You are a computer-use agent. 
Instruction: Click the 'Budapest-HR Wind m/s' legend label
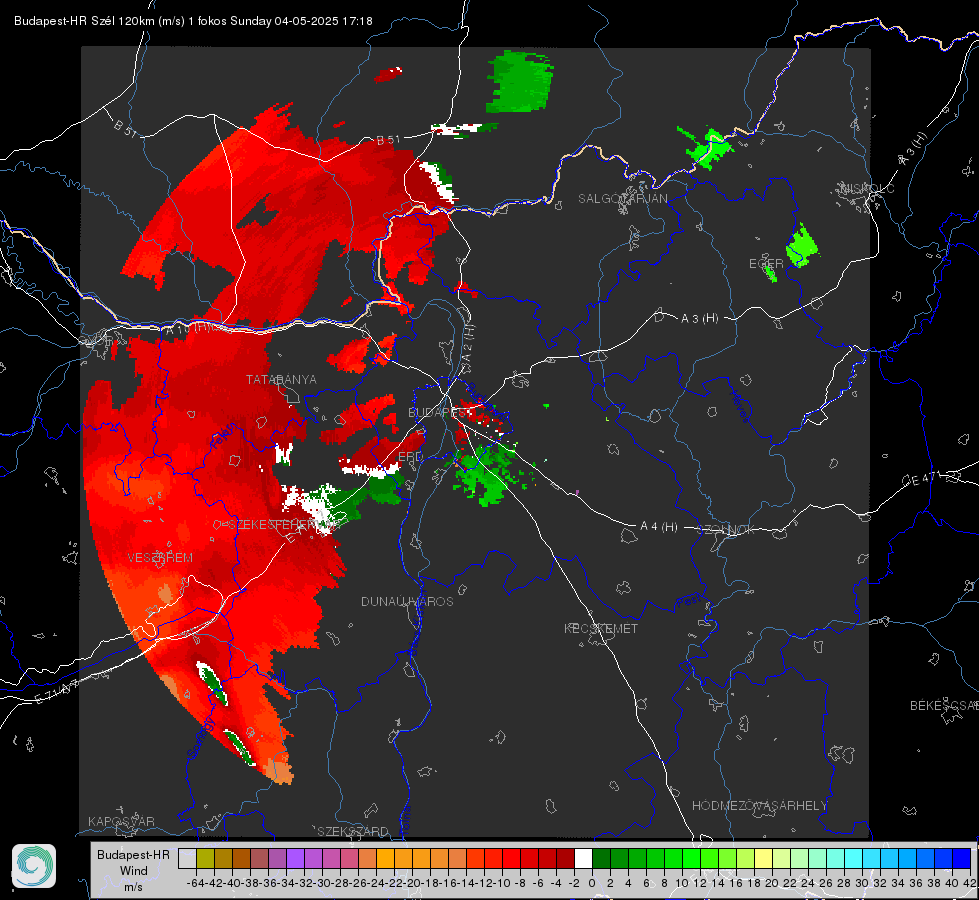click(x=134, y=871)
